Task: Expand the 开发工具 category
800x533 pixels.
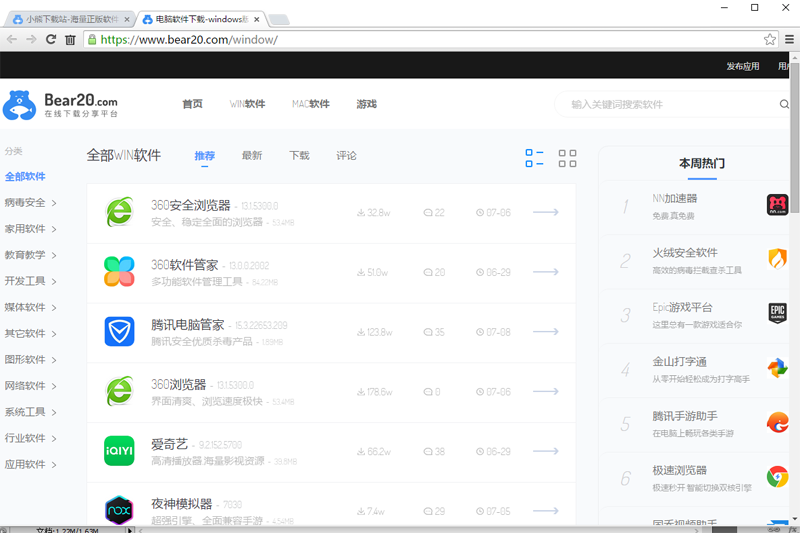Action: [30, 281]
